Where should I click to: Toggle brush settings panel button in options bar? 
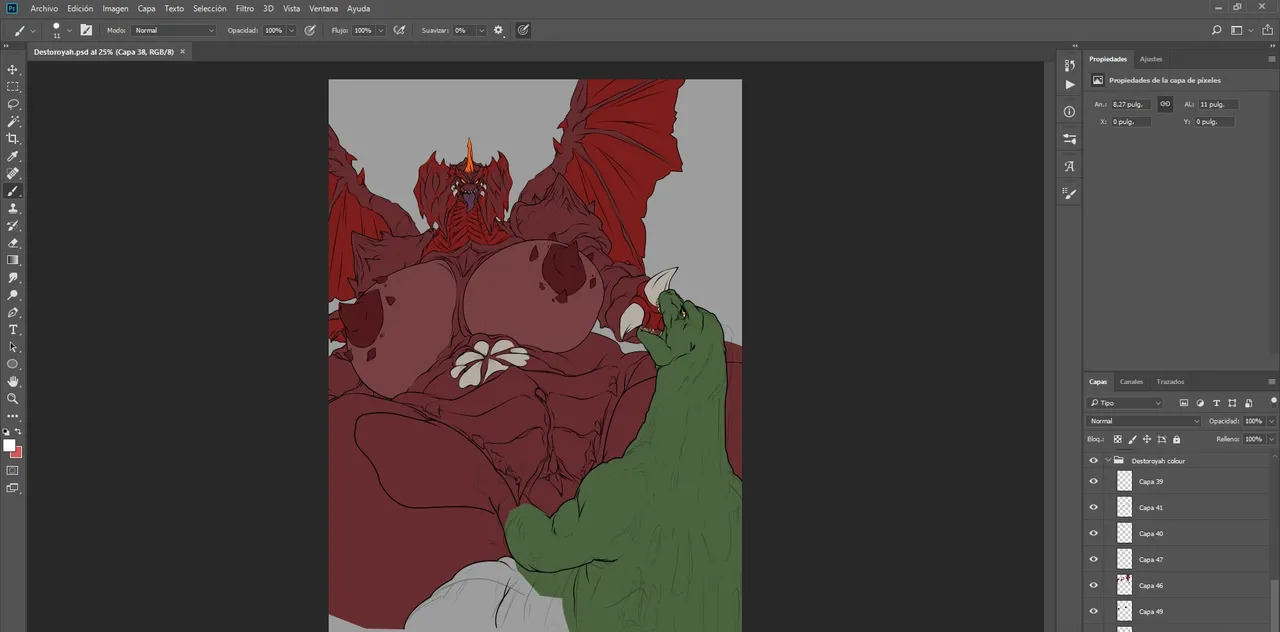86,31
